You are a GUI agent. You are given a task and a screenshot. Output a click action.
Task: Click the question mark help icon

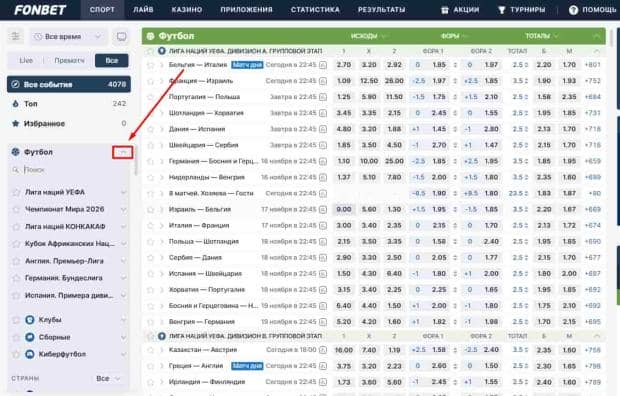coord(573,10)
